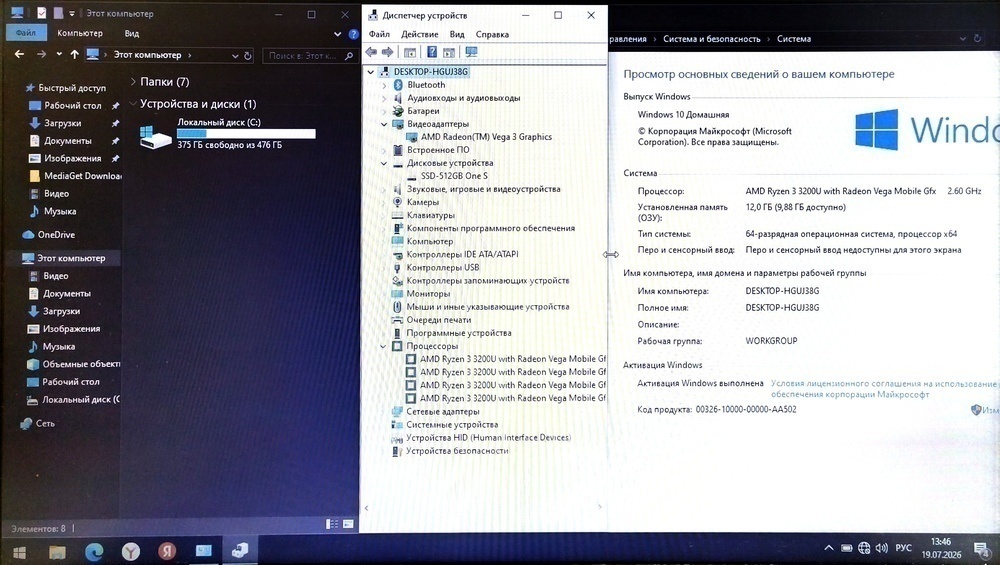Click the Up arrow in Explorer navigation bar
Viewport: 1000px width, 565px height.
(75, 55)
